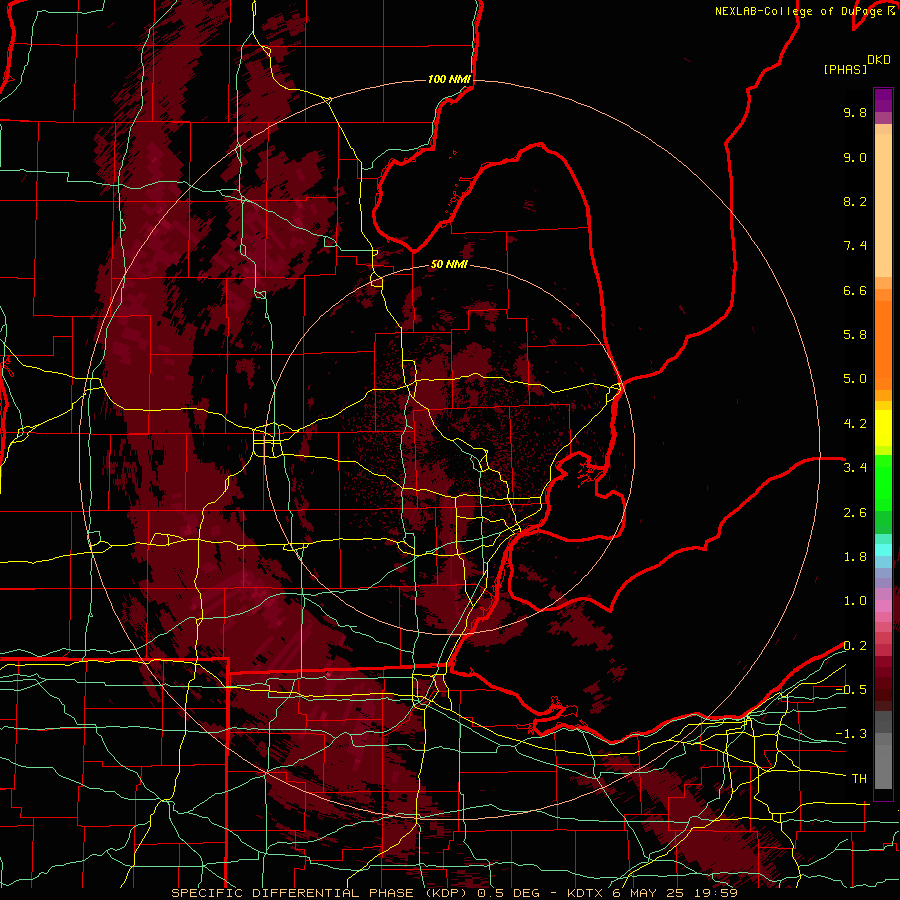Click the 8.2 scale value
Screen dimensions: 900x900
point(855,201)
